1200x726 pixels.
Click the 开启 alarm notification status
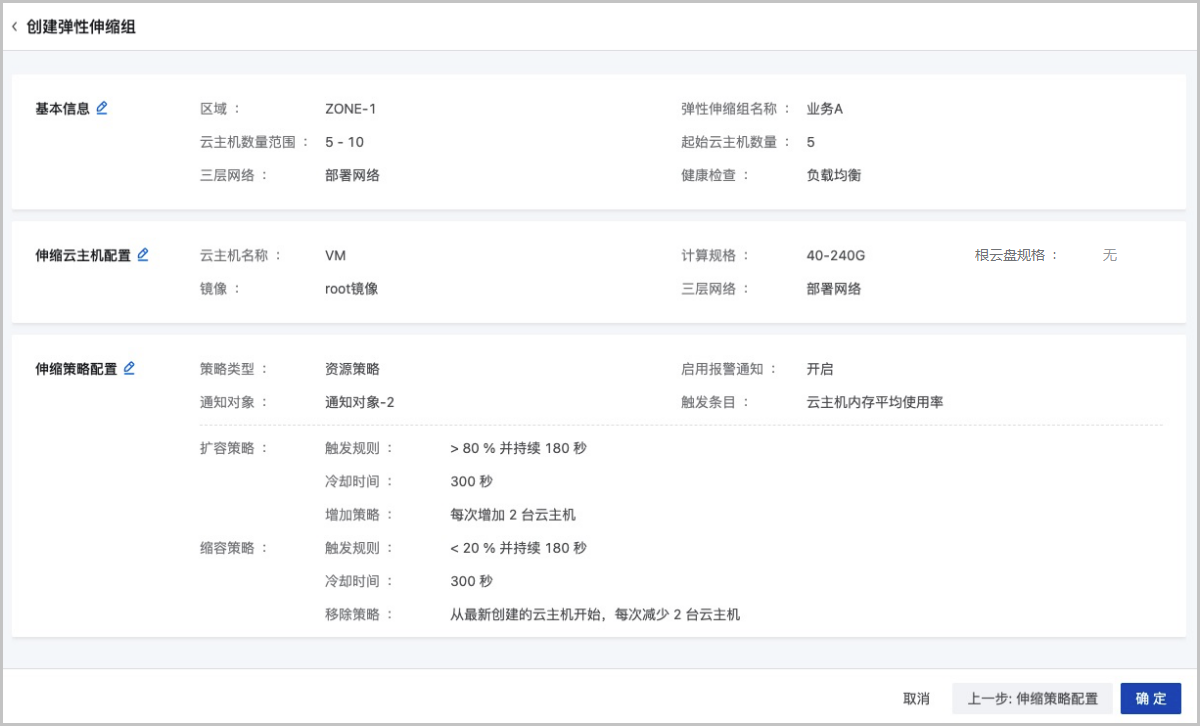(819, 369)
